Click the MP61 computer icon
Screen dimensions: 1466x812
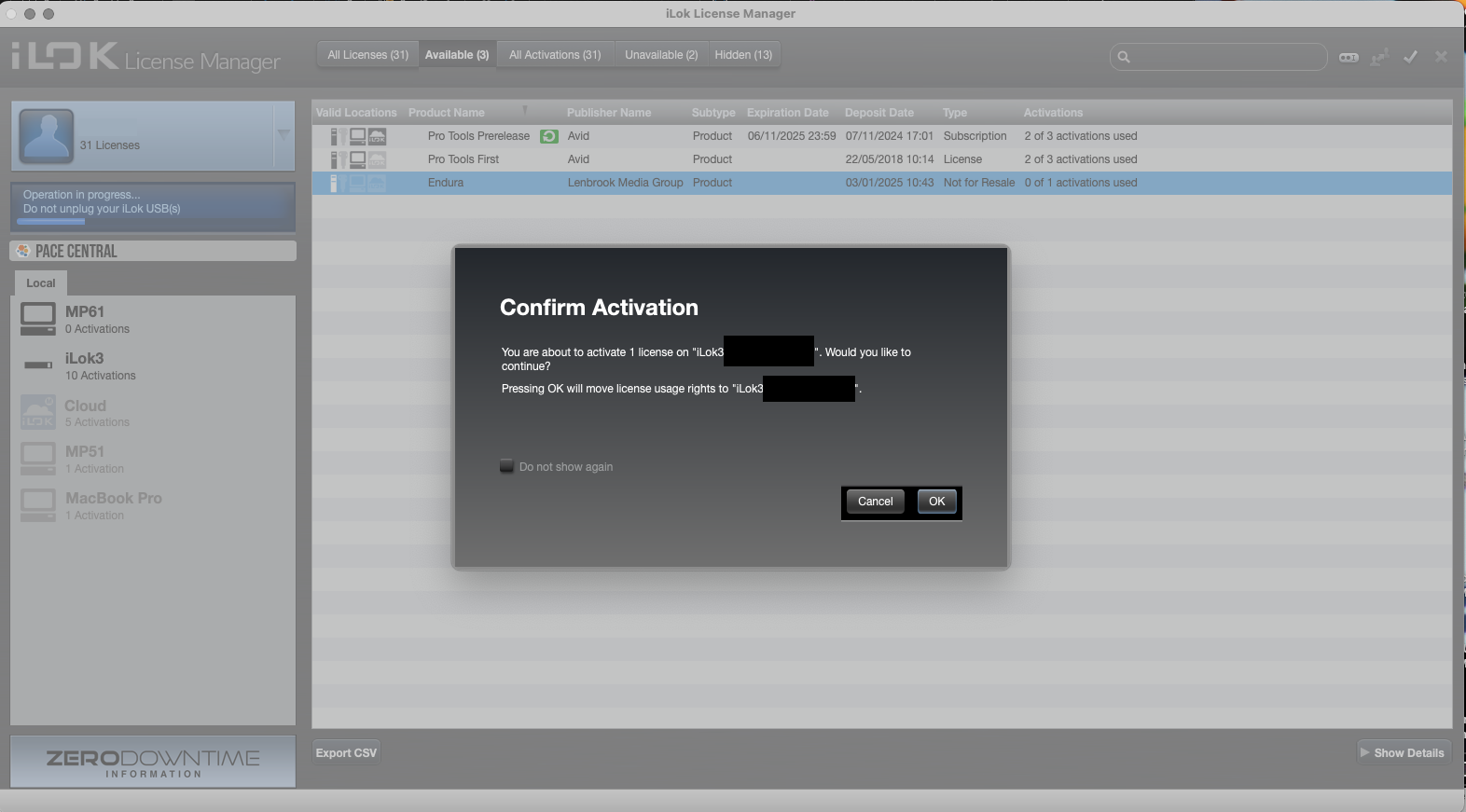[x=38, y=319]
